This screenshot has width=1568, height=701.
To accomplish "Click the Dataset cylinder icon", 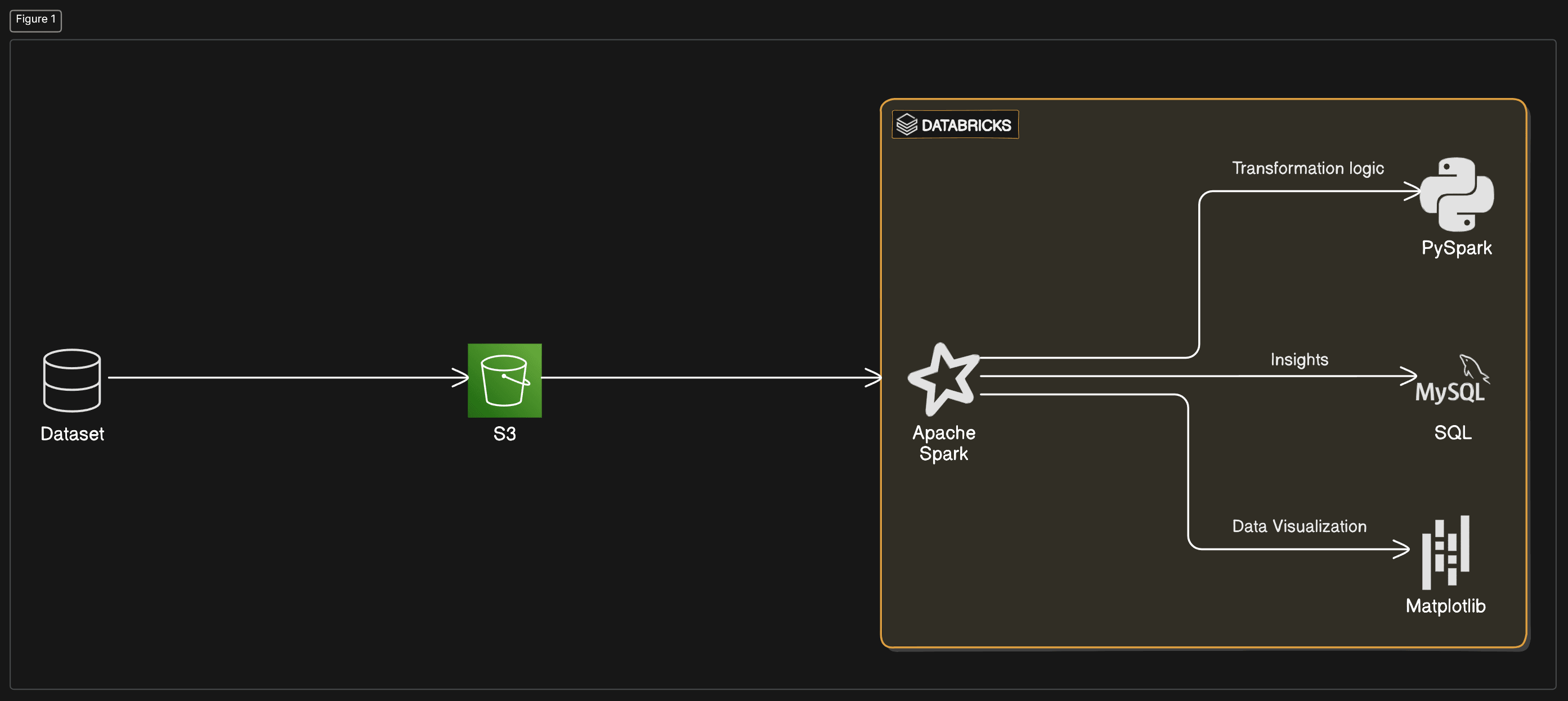I will point(72,380).
